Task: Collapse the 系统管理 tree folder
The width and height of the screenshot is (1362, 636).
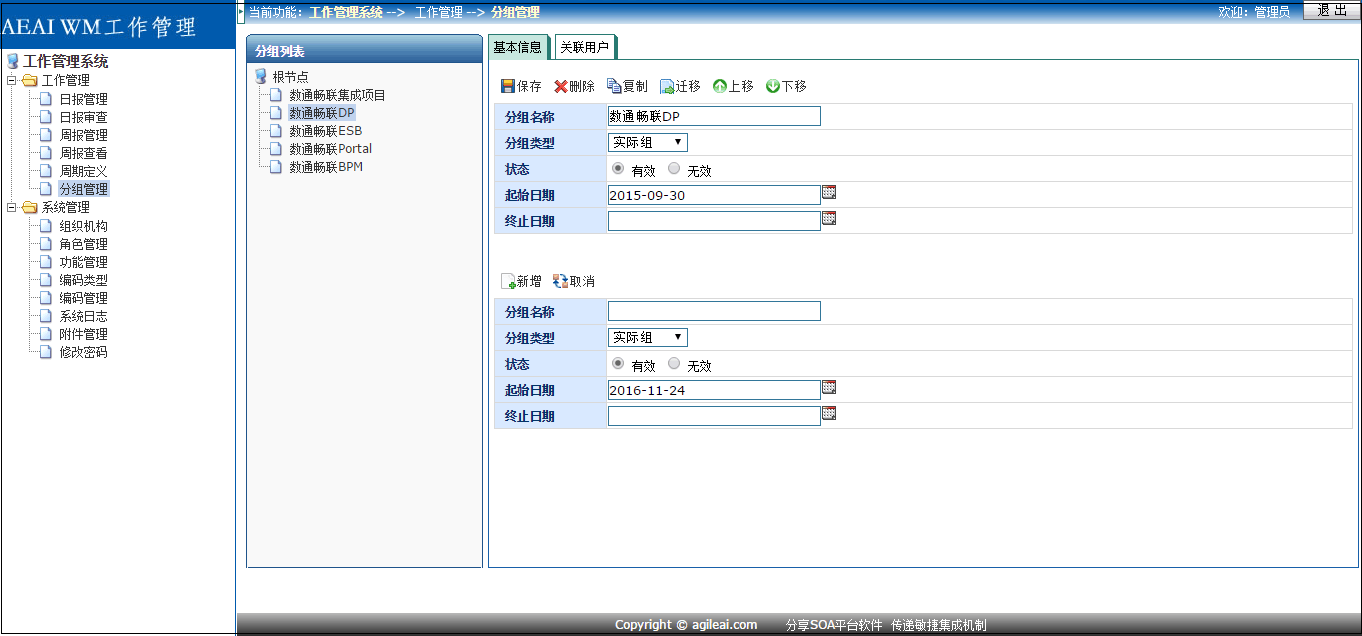Action: [12, 208]
